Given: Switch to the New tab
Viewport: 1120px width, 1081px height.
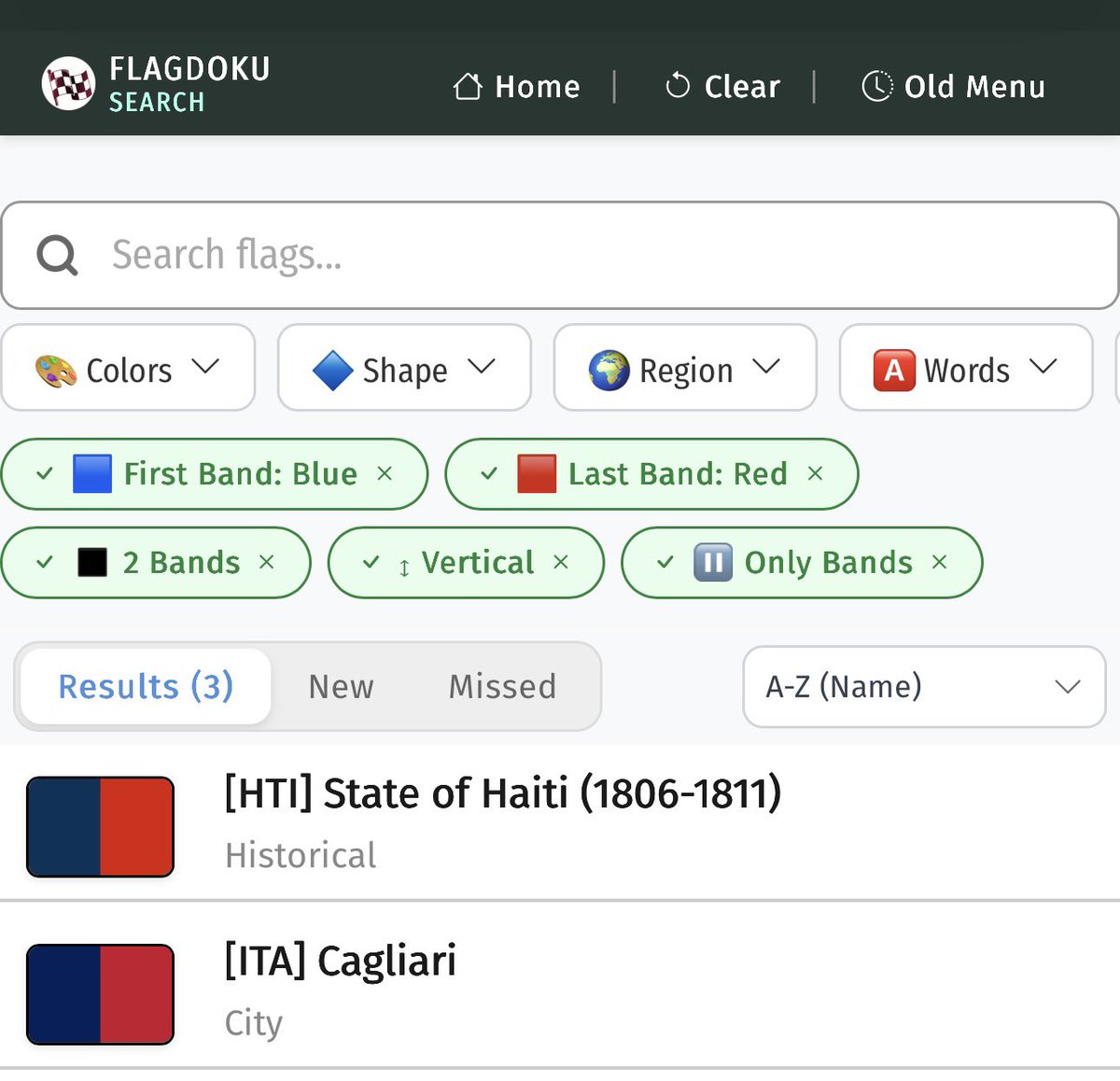Looking at the screenshot, I should [x=341, y=686].
